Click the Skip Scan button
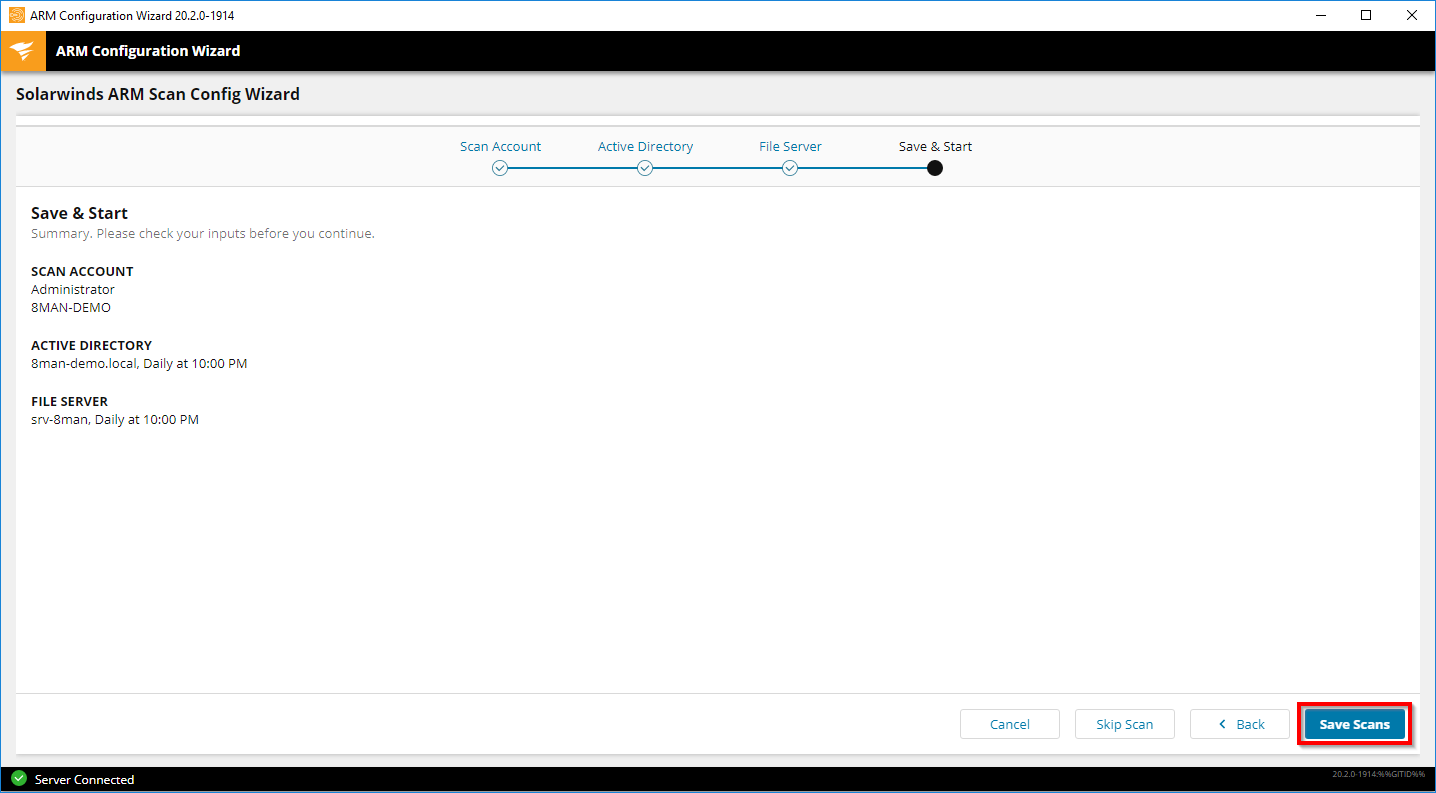The image size is (1436, 793). coord(1124,724)
